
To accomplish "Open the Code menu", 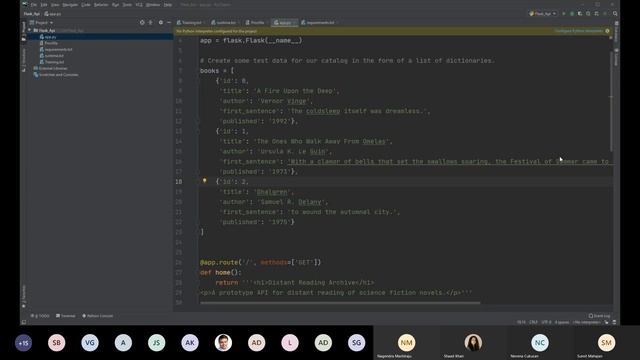I will click(86, 4).
